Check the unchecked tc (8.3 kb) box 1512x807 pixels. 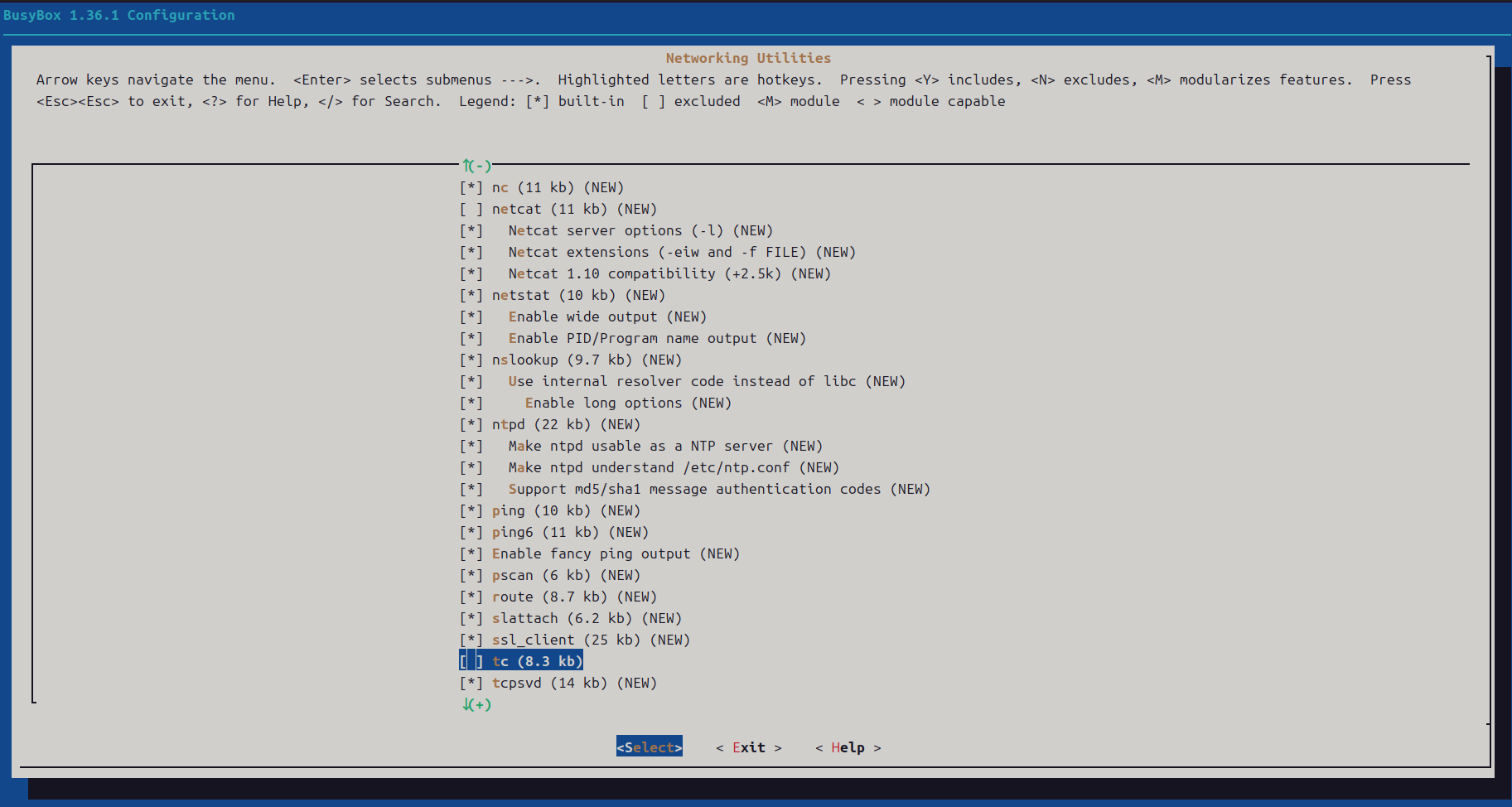click(x=471, y=661)
